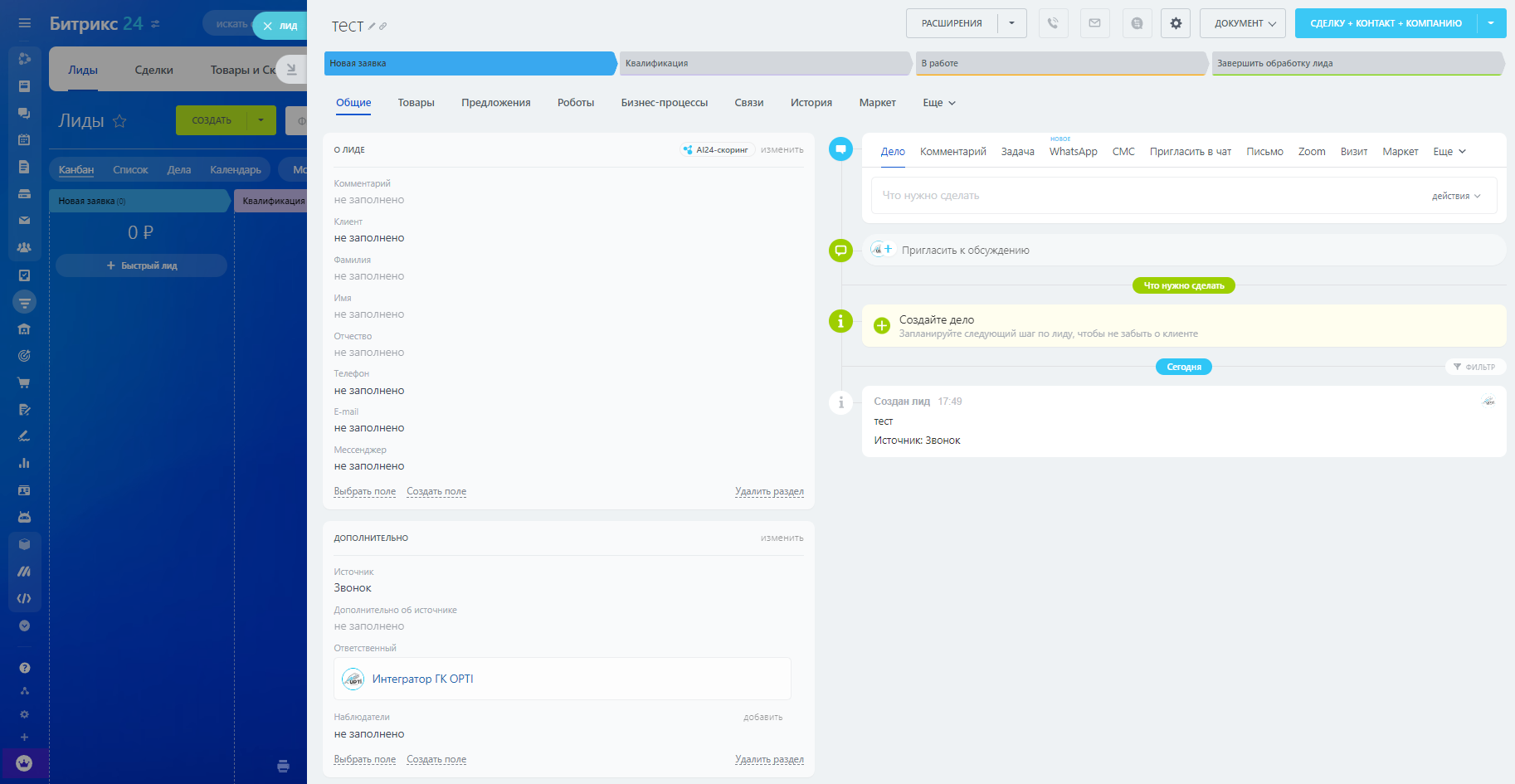Image resolution: width=1515 pixels, height=784 pixels.
Task: Expand the действия dropdown in activity field
Action: coord(1456,196)
